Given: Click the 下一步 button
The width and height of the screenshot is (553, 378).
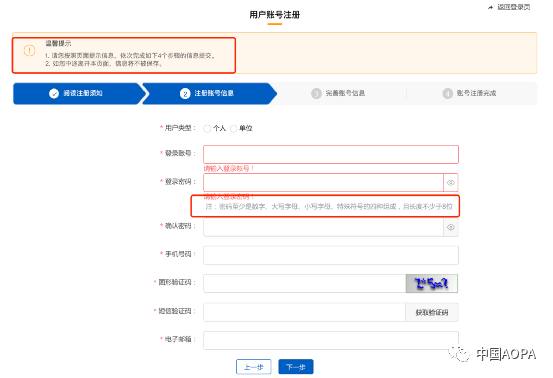Looking at the screenshot, I should [296, 367].
